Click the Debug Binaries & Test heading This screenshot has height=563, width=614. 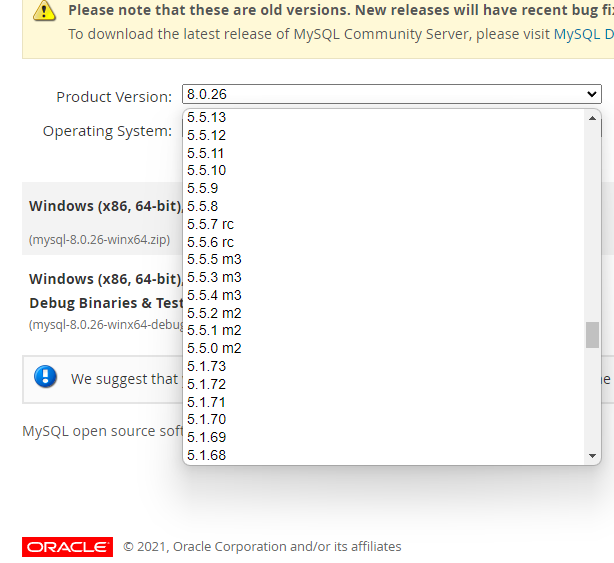point(106,303)
